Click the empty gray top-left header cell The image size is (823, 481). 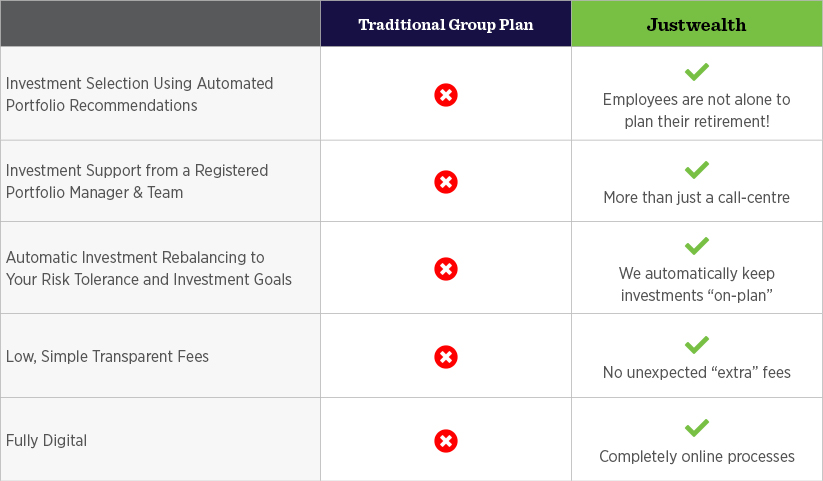160,25
